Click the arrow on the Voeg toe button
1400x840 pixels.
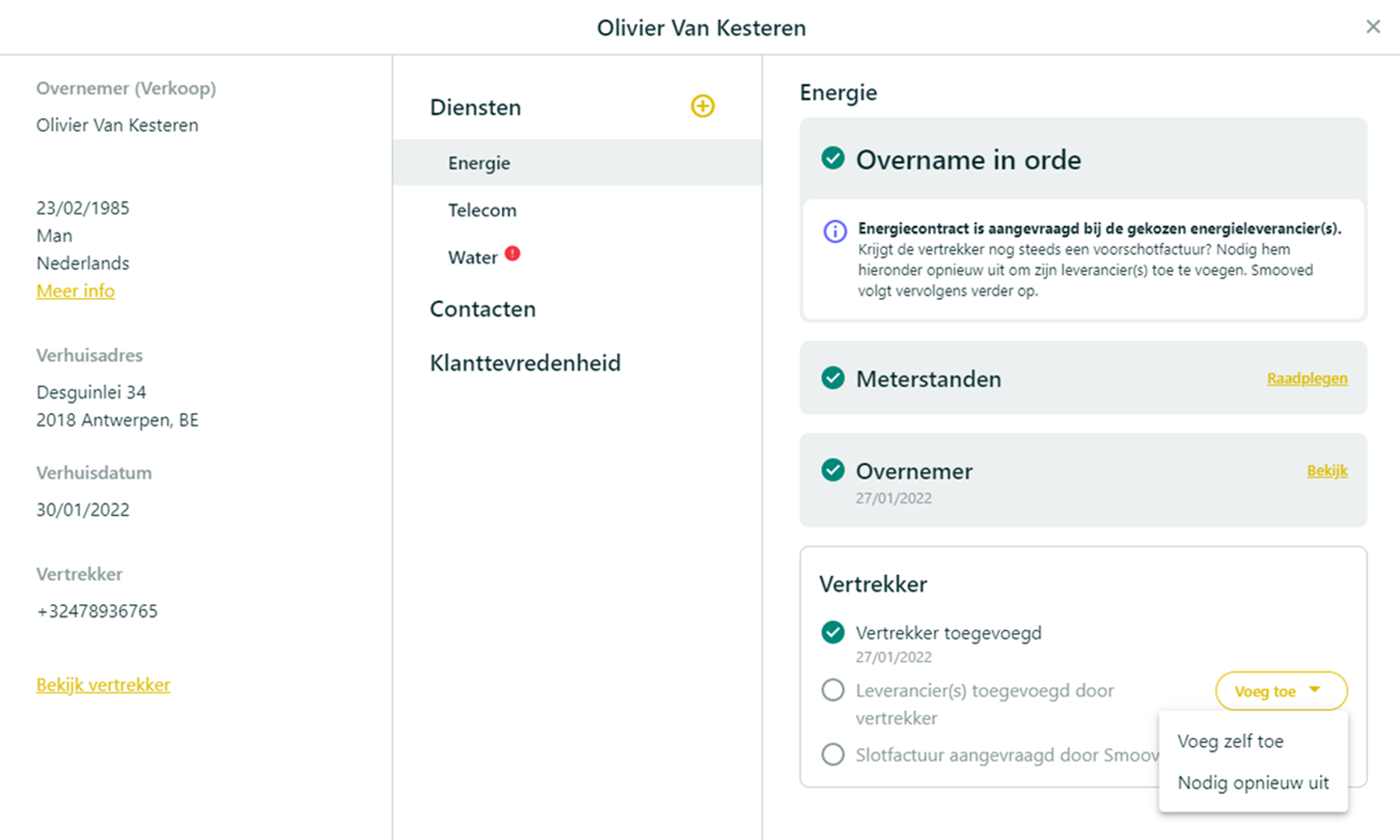[1315, 690]
